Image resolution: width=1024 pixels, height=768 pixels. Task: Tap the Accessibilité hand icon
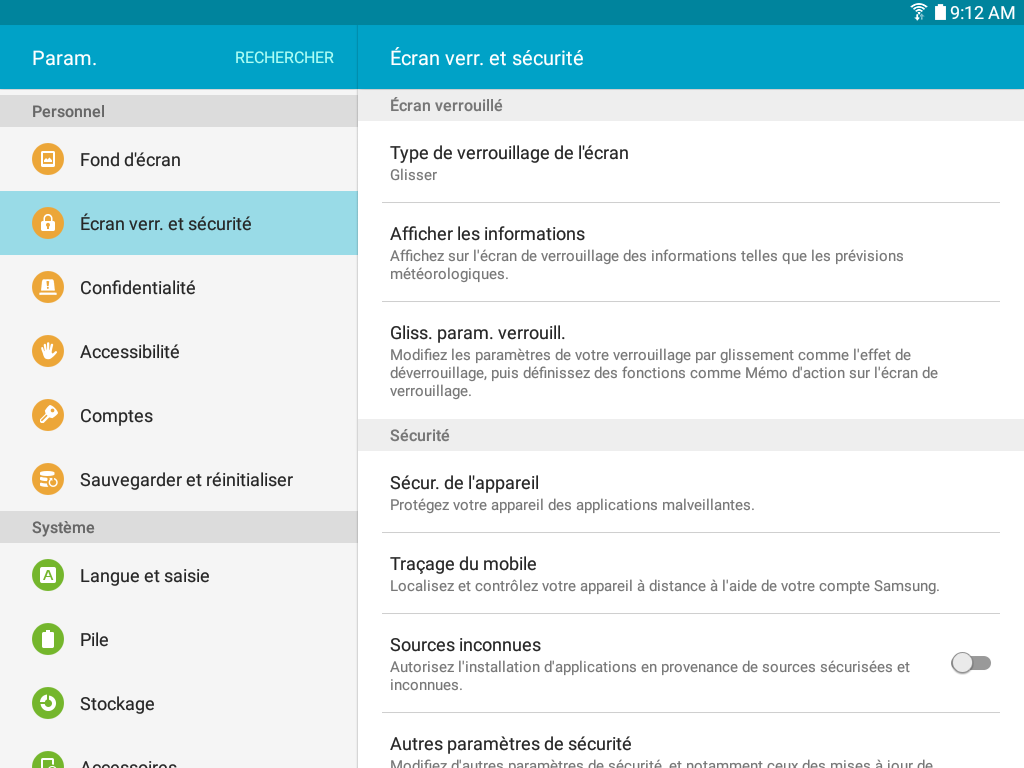click(48, 351)
